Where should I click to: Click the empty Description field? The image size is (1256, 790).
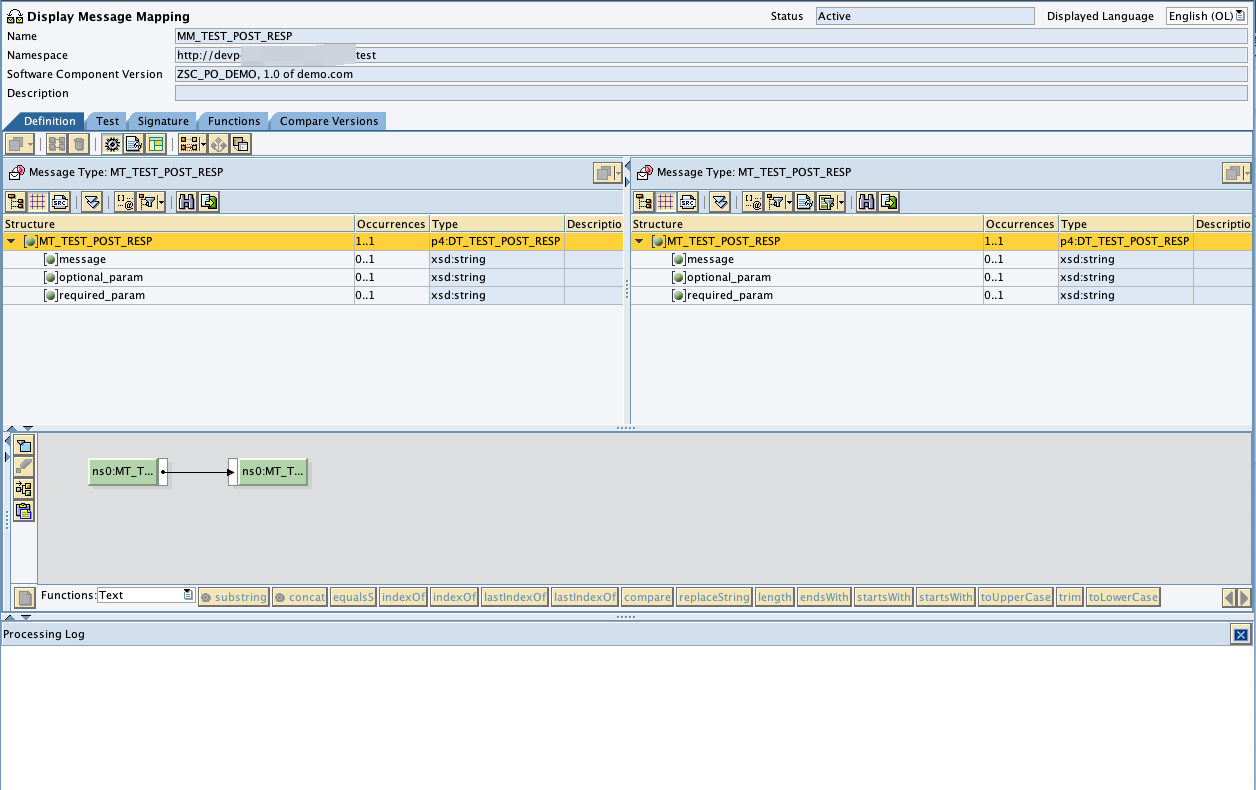tap(711, 93)
